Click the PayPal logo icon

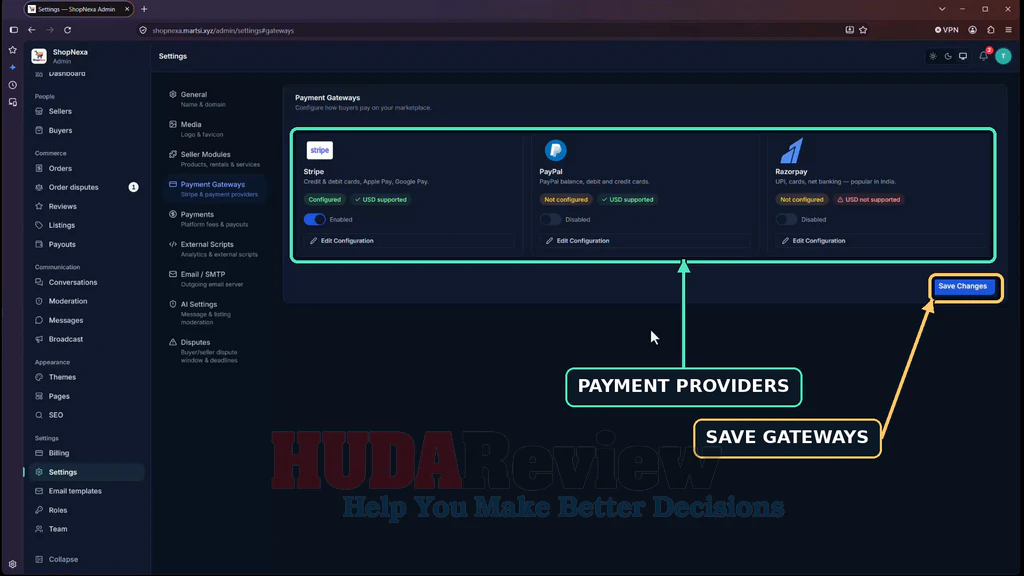coord(555,150)
